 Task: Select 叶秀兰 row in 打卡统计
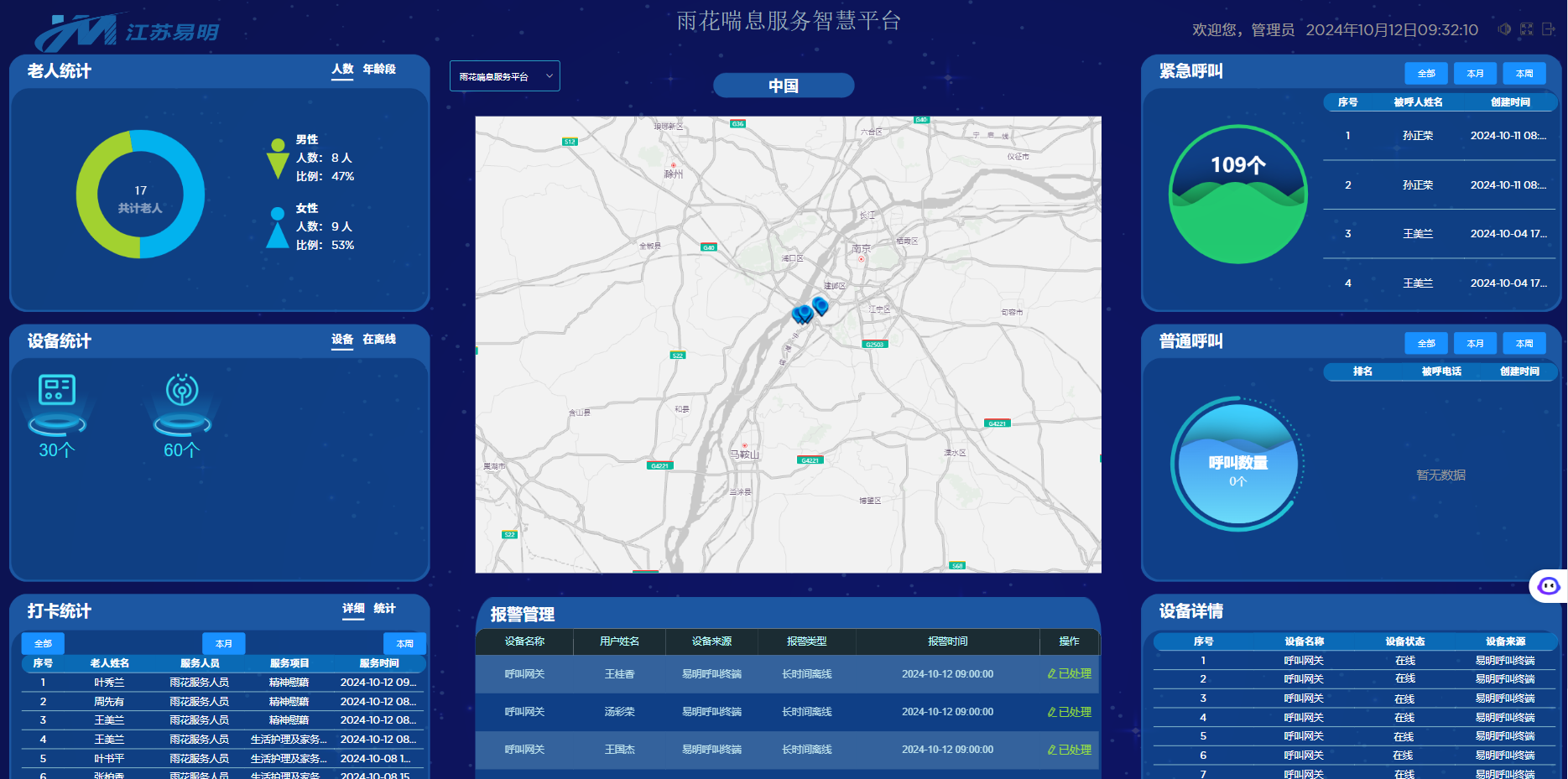tap(223, 683)
